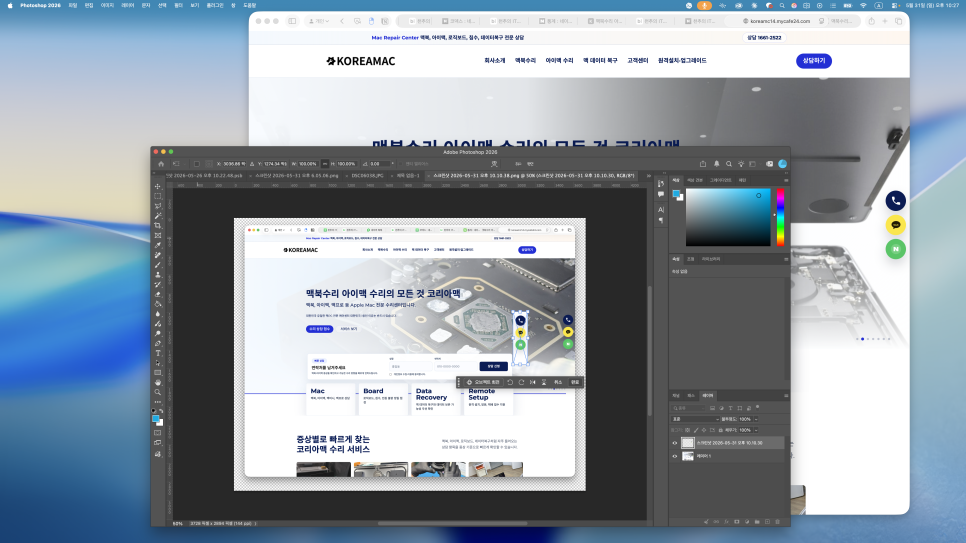The width and height of the screenshot is (966, 543).
Task: Open the 회사소개 link in site navigation
Action: (x=495, y=61)
